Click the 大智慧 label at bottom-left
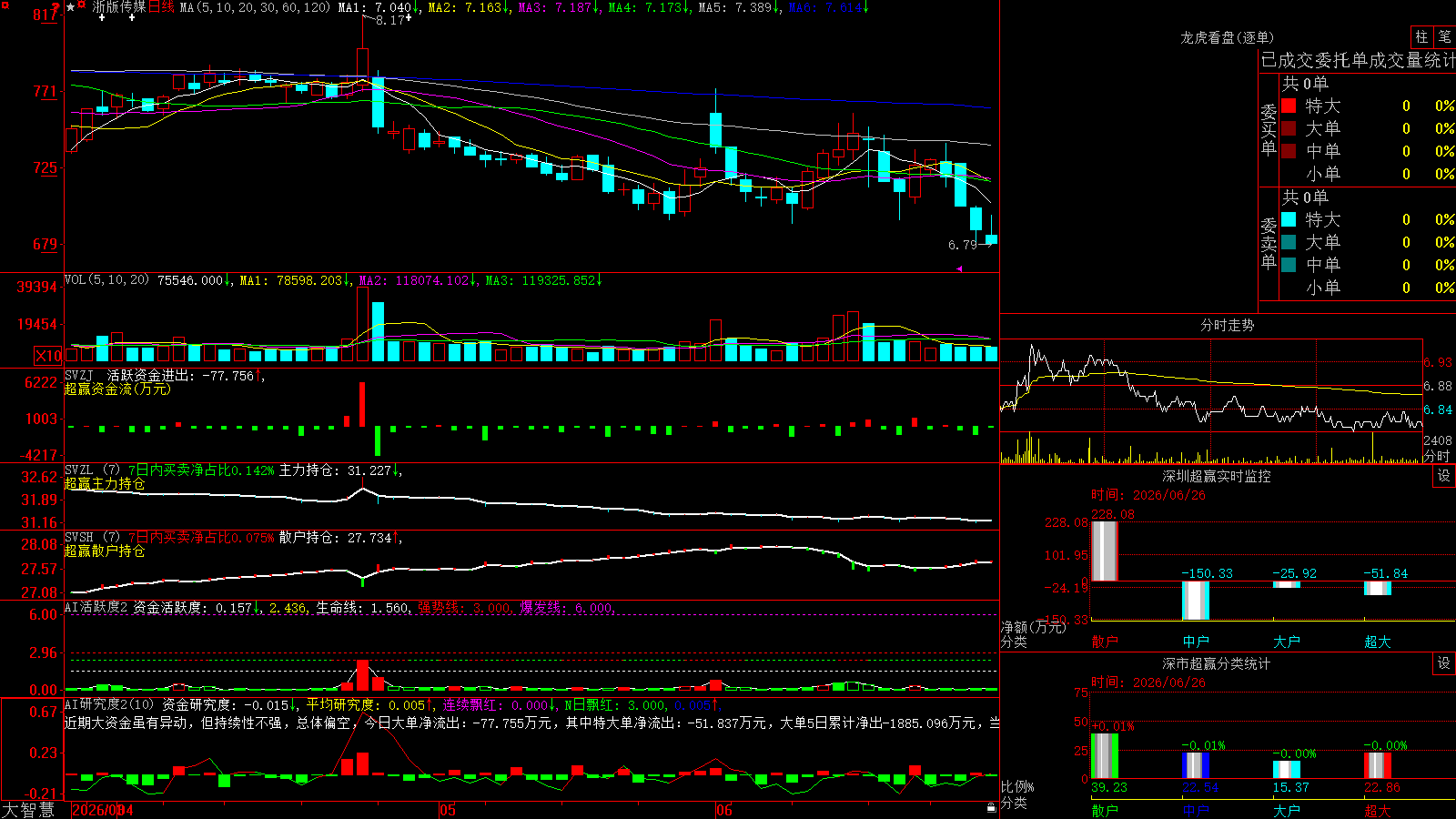 (28, 810)
